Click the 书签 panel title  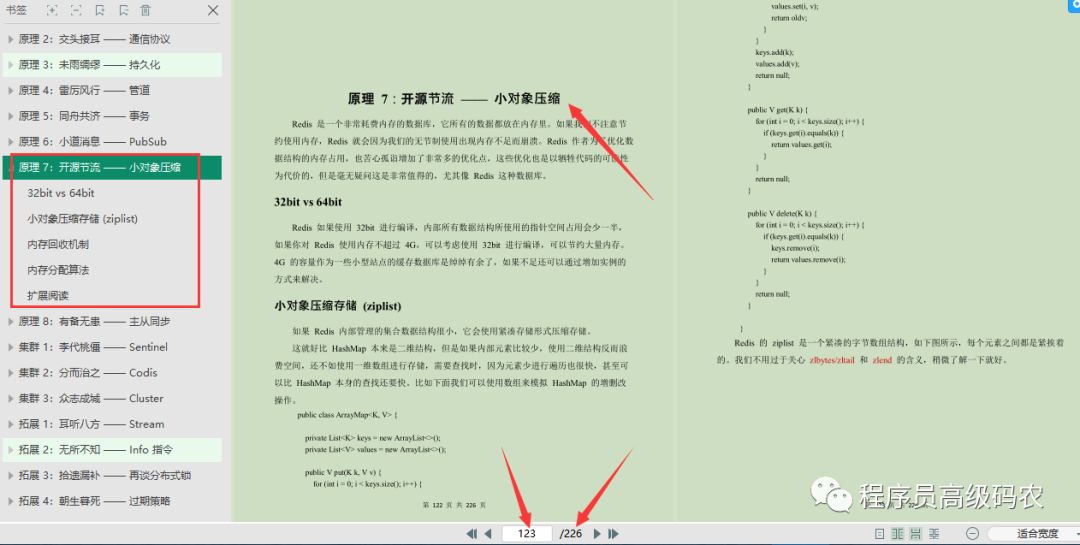16,10
